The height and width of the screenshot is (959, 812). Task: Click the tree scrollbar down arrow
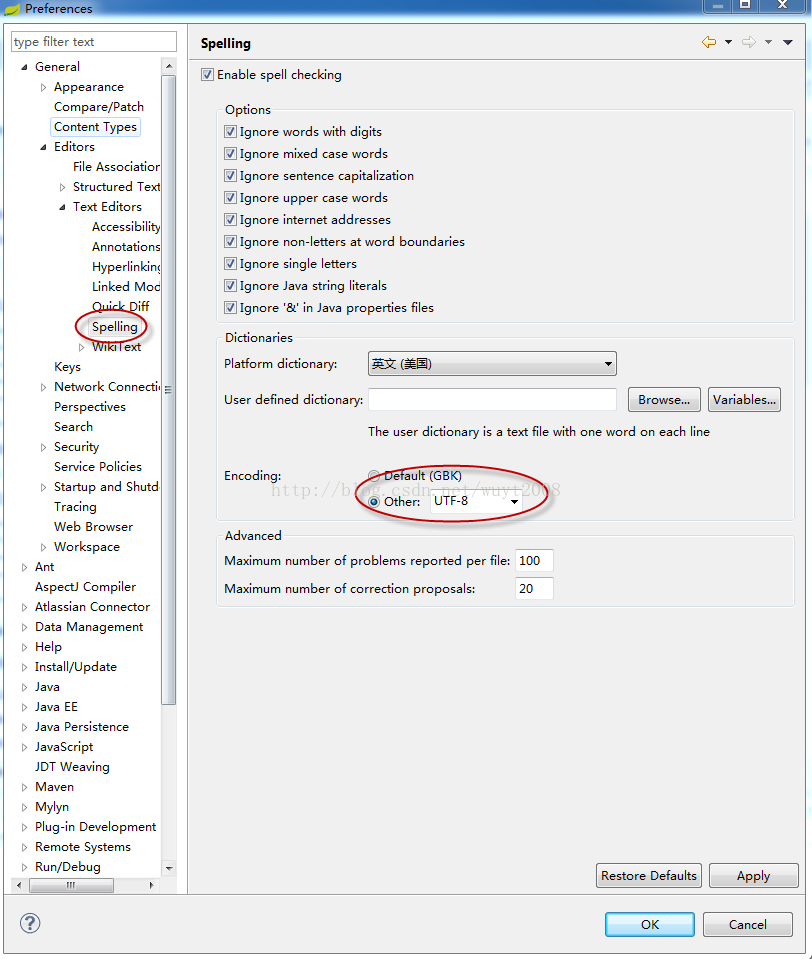tap(169, 868)
